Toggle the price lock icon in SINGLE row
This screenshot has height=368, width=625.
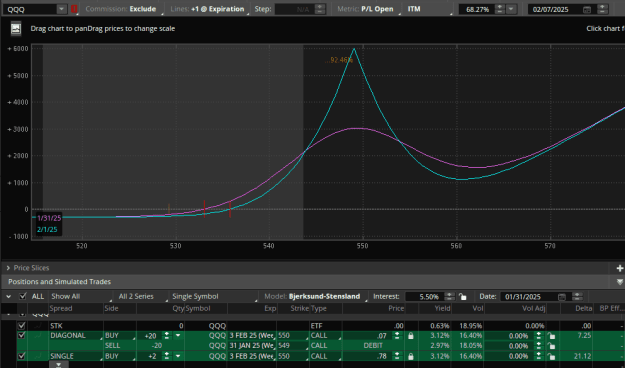tap(411, 356)
